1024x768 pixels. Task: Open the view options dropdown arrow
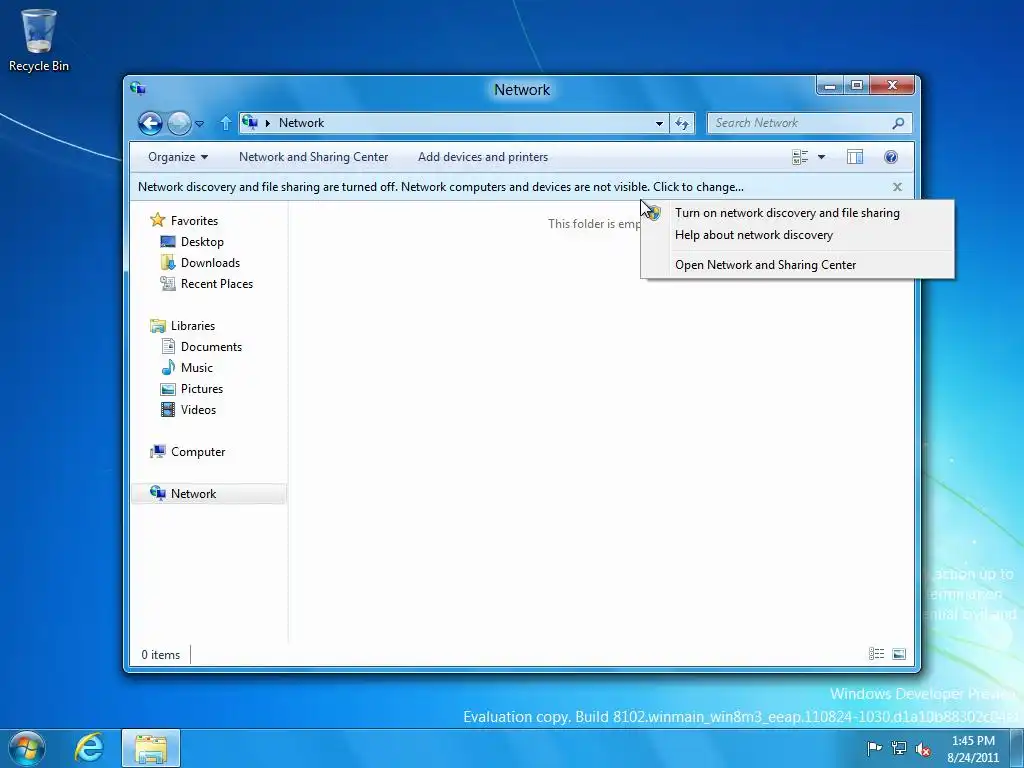822,157
